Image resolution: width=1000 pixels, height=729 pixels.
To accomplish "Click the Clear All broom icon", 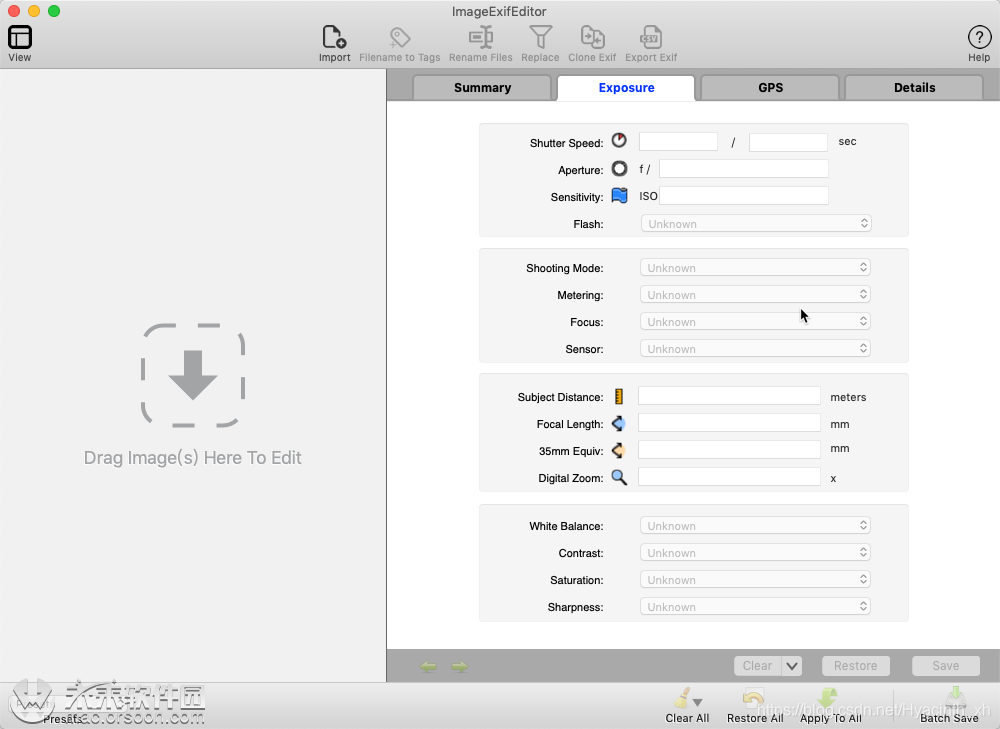I will pyautogui.click(x=682, y=698).
